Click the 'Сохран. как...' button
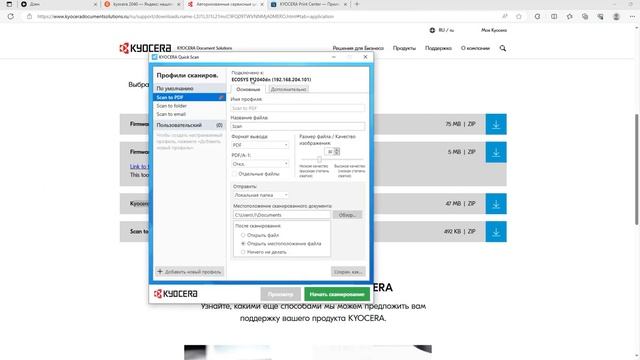This screenshot has height=360, width=640. point(348,271)
